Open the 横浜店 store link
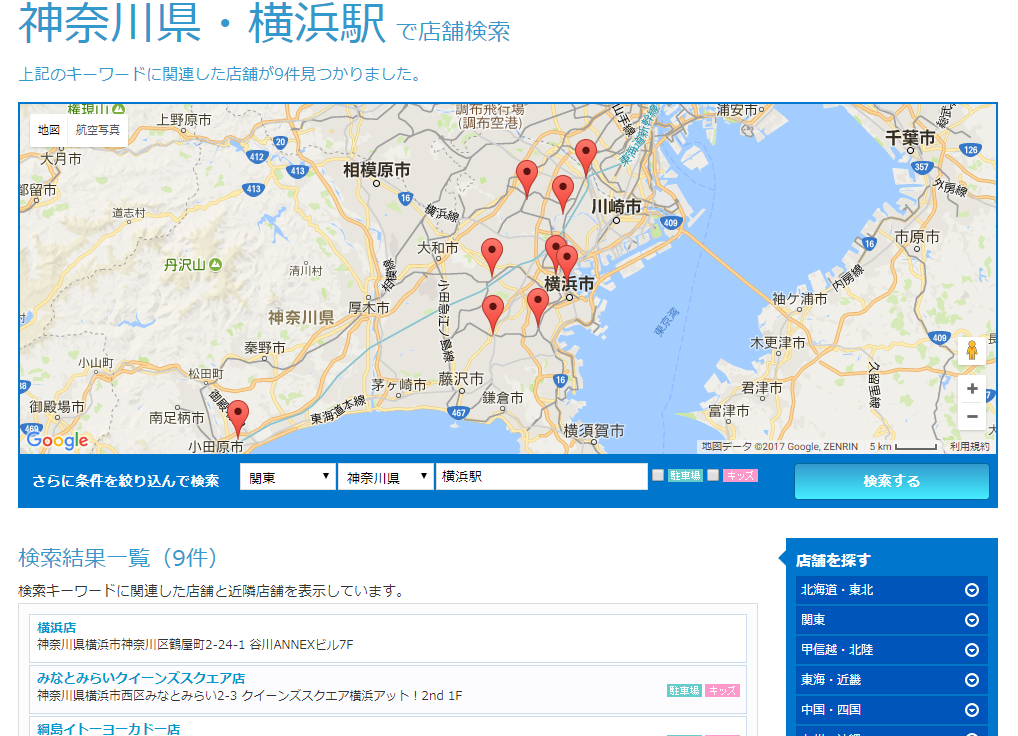This screenshot has width=1018, height=736. 56,628
